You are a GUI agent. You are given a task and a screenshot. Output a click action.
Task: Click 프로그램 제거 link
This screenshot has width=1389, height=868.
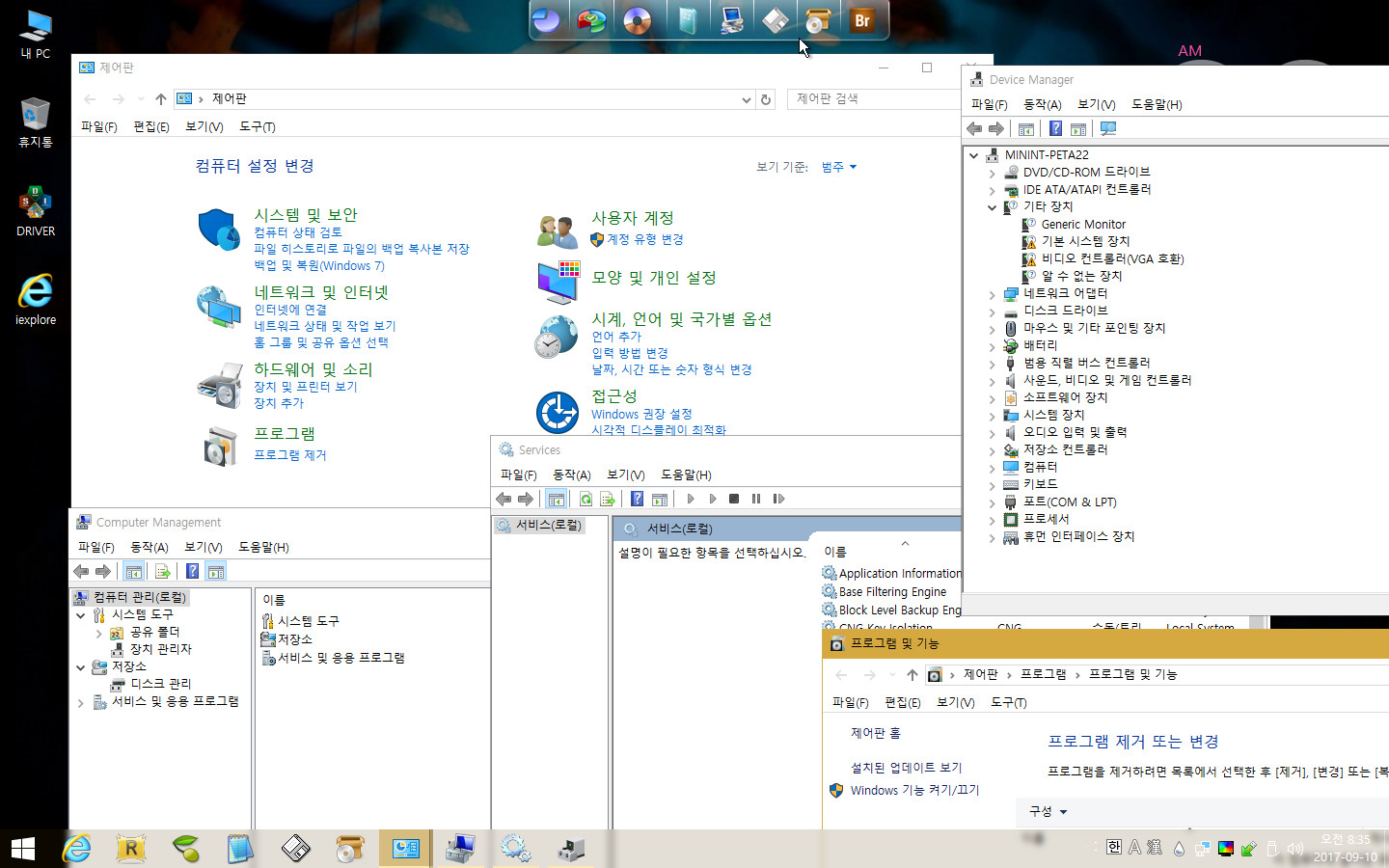tap(289, 454)
